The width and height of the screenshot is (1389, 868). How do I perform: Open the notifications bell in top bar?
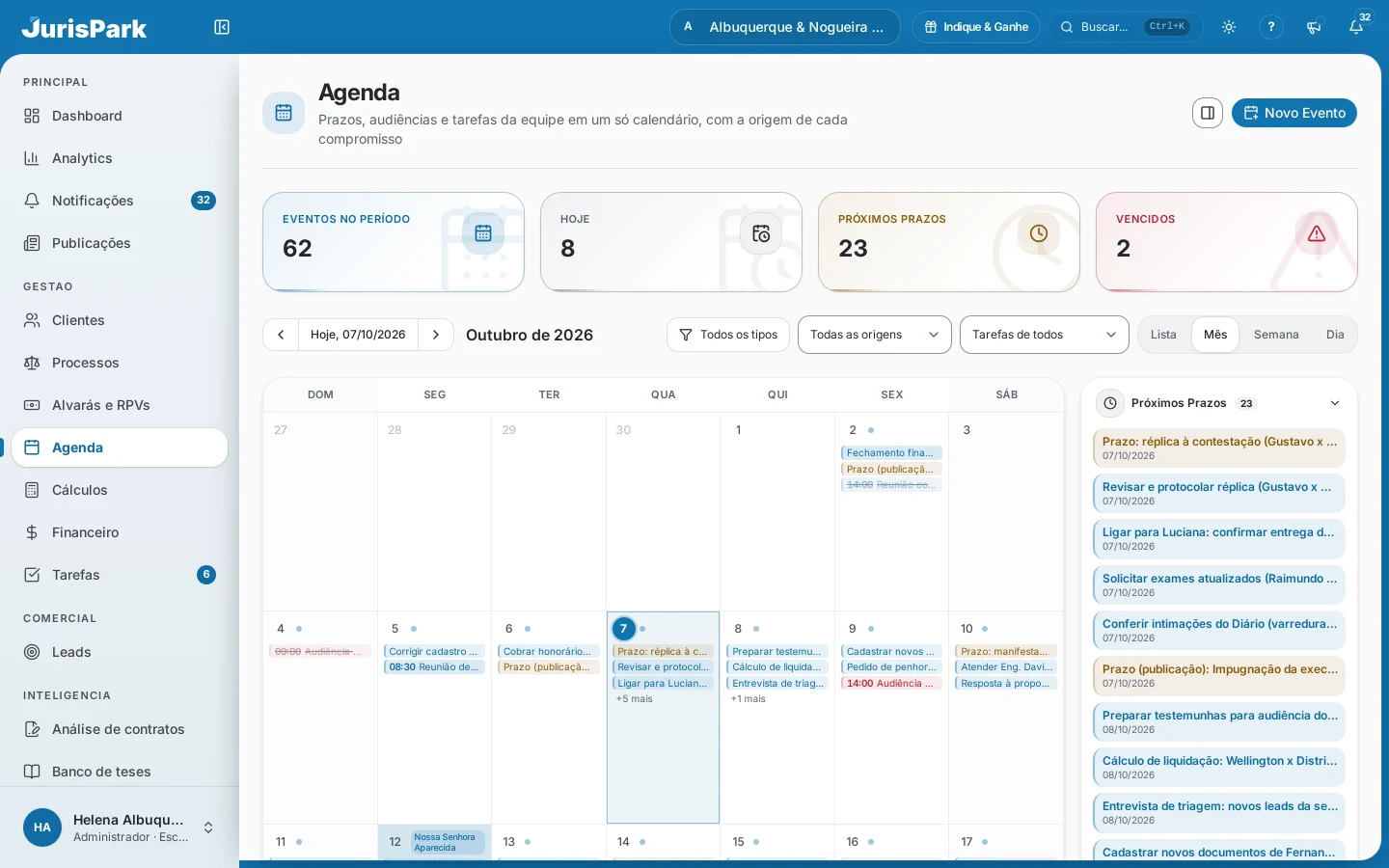(x=1356, y=27)
